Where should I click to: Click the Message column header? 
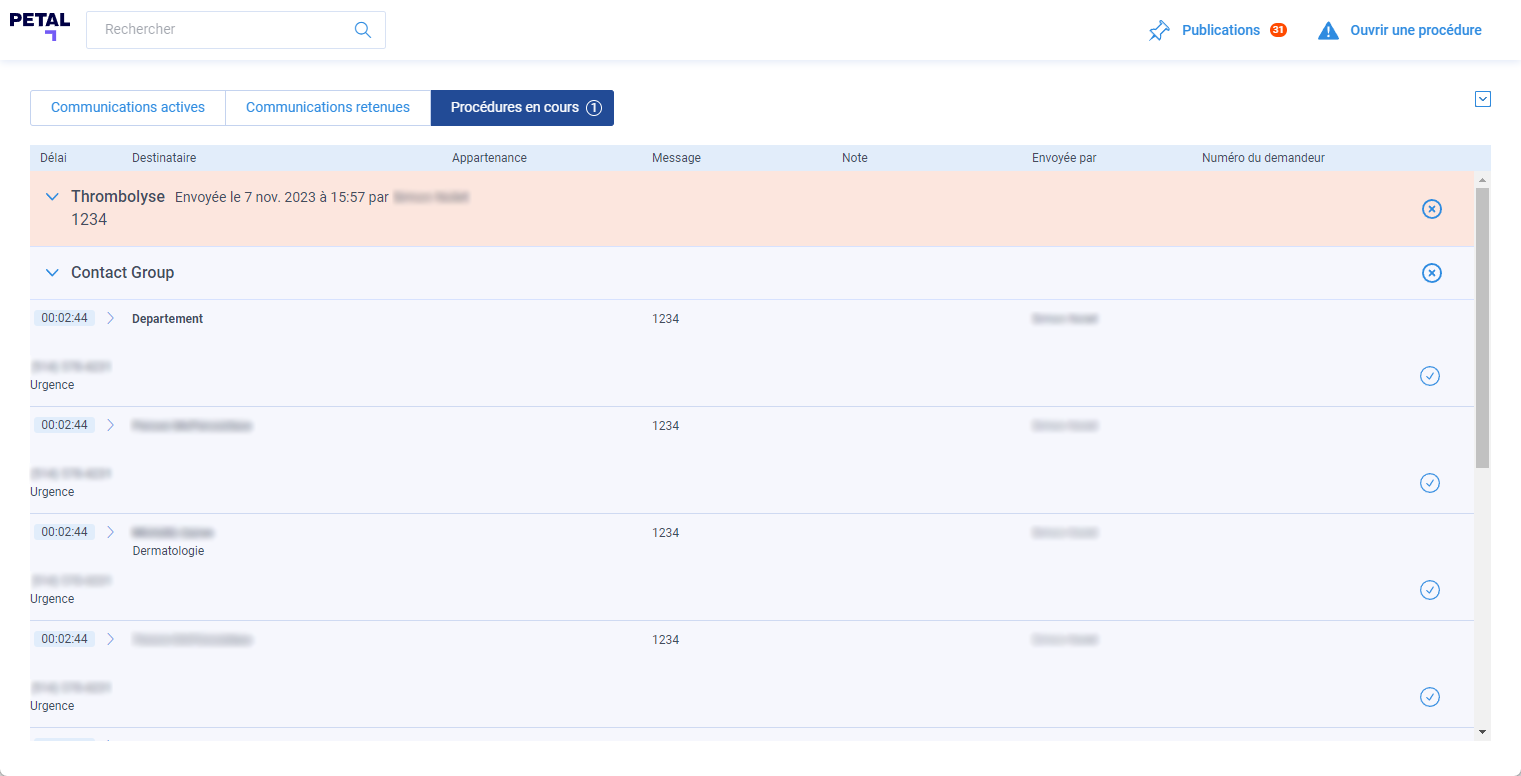click(676, 158)
